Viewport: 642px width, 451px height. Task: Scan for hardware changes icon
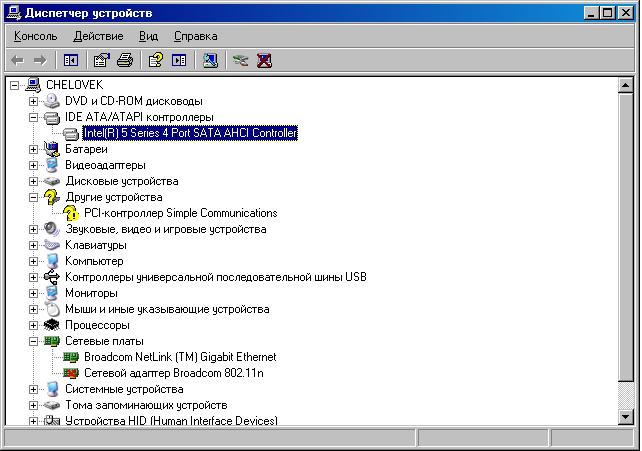point(210,61)
